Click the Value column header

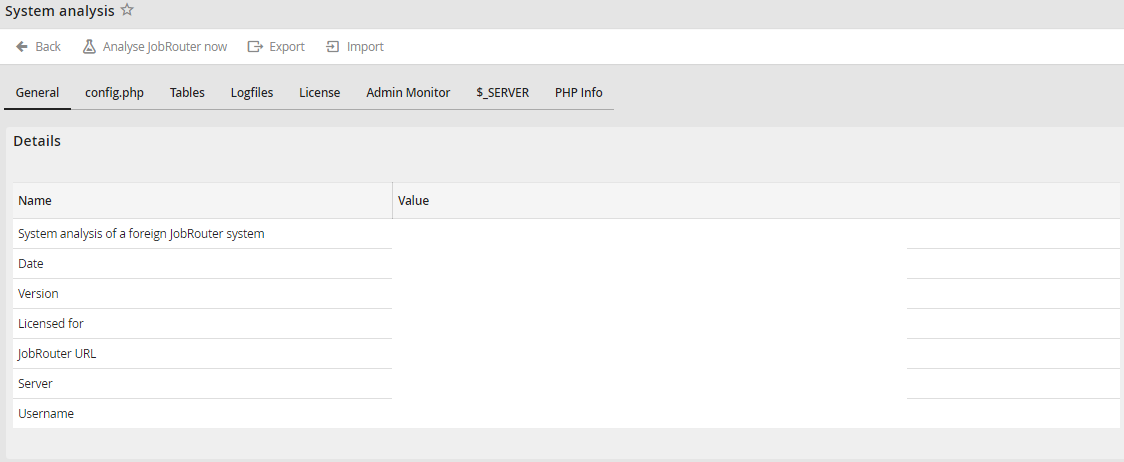click(x=756, y=201)
